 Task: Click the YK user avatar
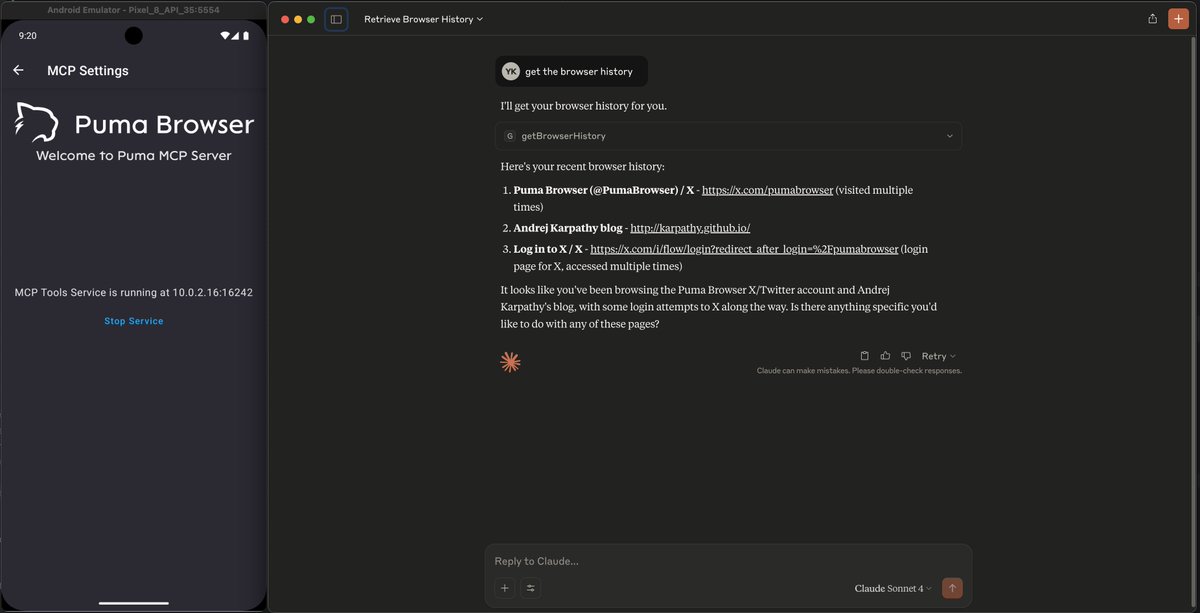click(511, 71)
